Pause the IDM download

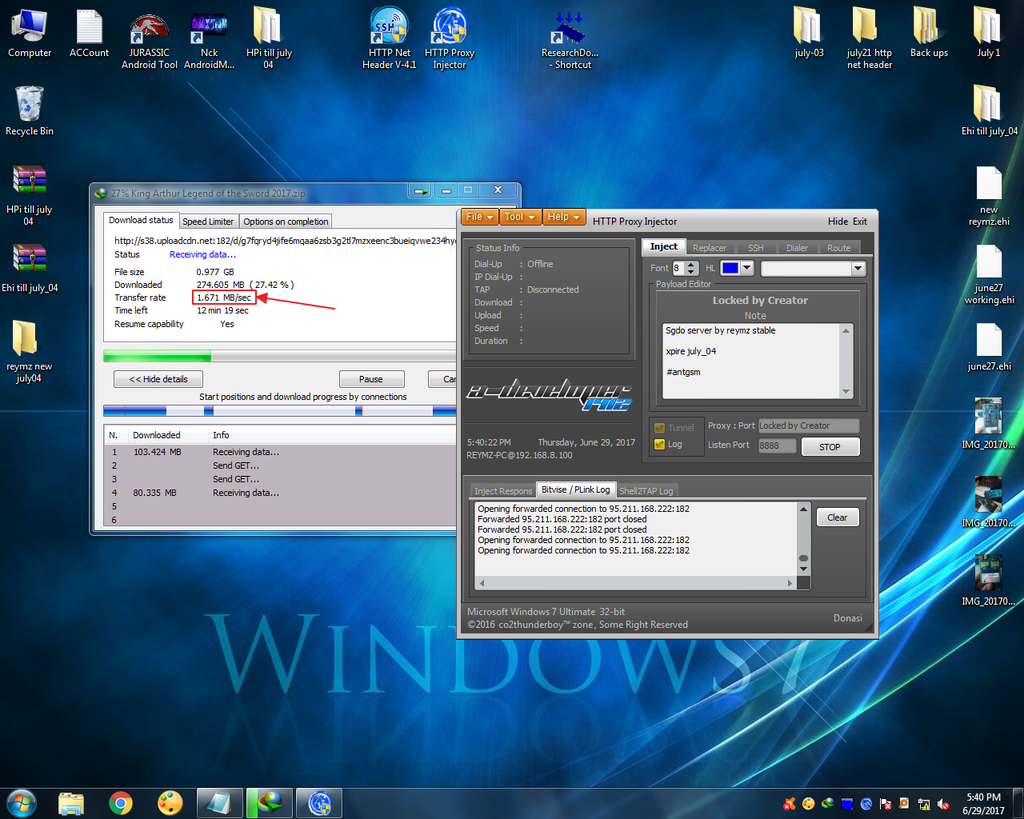(x=371, y=379)
